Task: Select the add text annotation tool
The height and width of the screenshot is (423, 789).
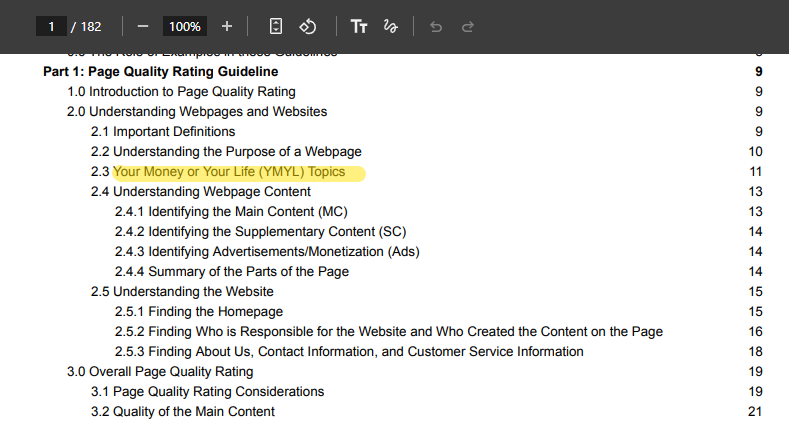Action: [359, 26]
